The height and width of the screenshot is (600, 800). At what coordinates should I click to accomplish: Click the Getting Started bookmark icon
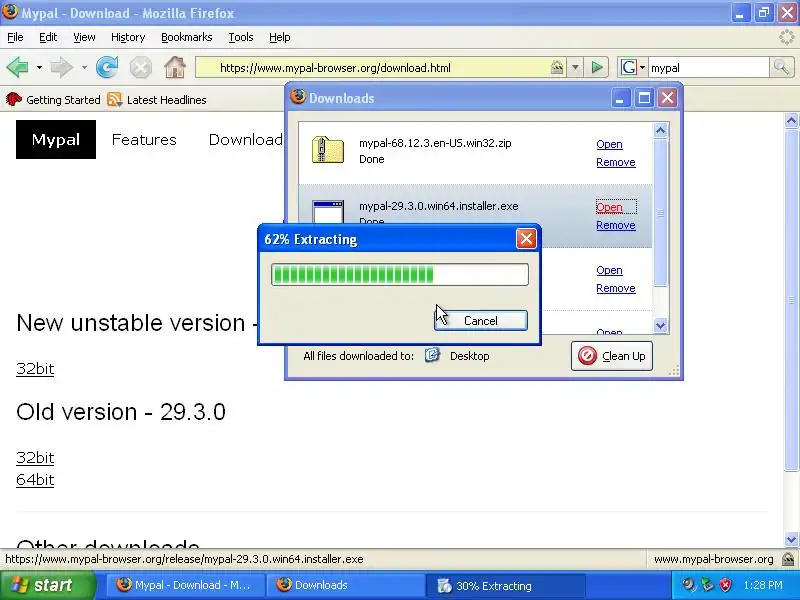pos(14,99)
